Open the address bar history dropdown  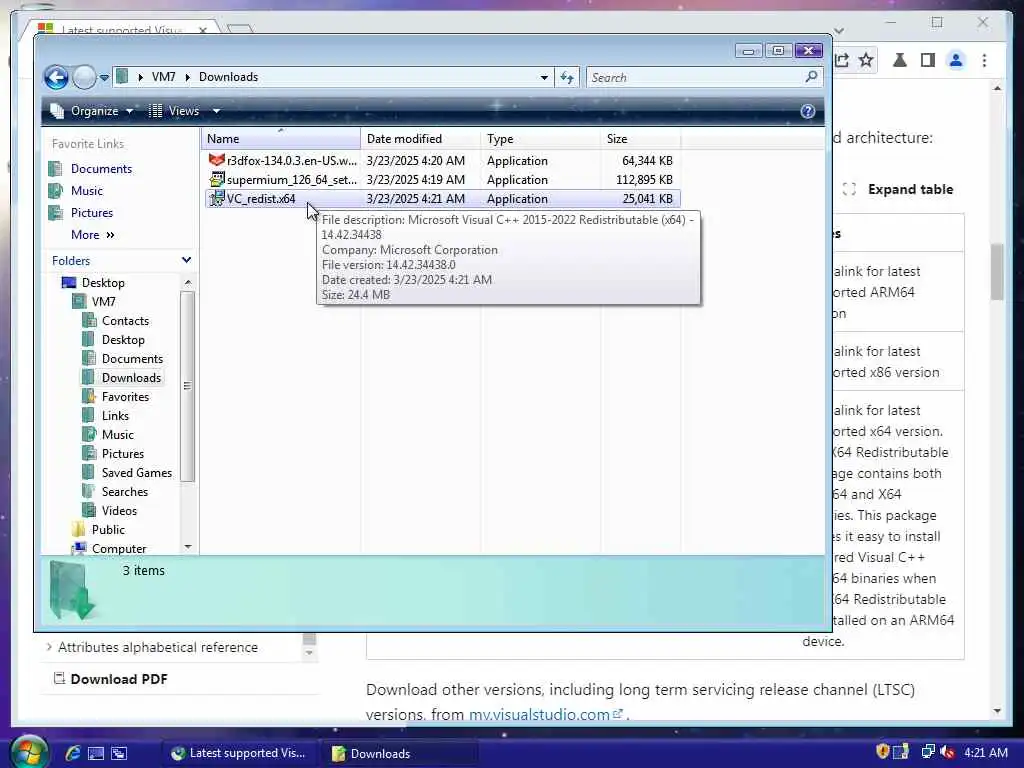(544, 78)
